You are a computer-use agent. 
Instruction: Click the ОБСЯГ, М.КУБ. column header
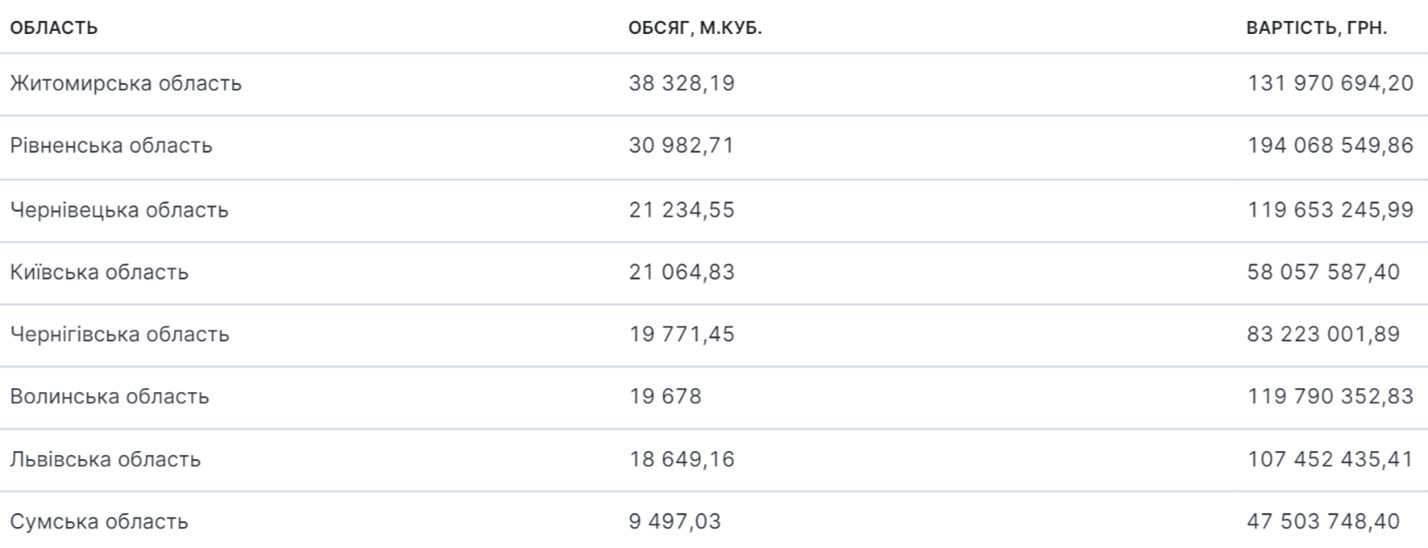pyautogui.click(x=695, y=27)
